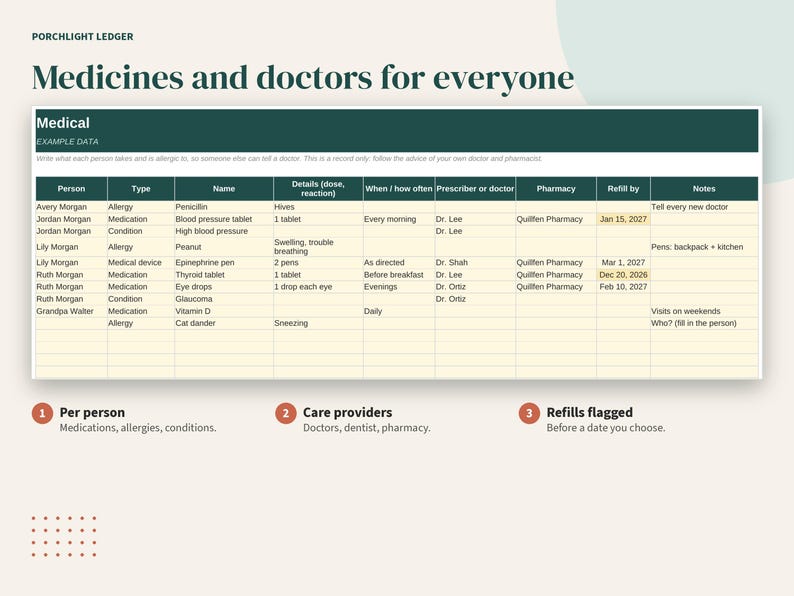This screenshot has width=794, height=596.
Task: Select the Sneezing cell
Action: click(x=318, y=323)
